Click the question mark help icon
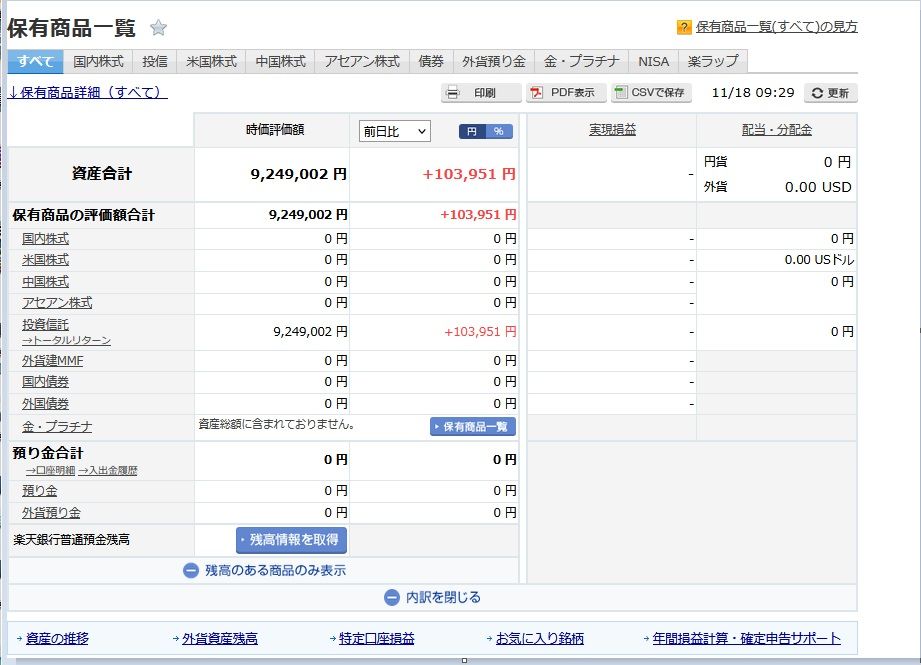This screenshot has height=665, width=921. click(x=684, y=27)
